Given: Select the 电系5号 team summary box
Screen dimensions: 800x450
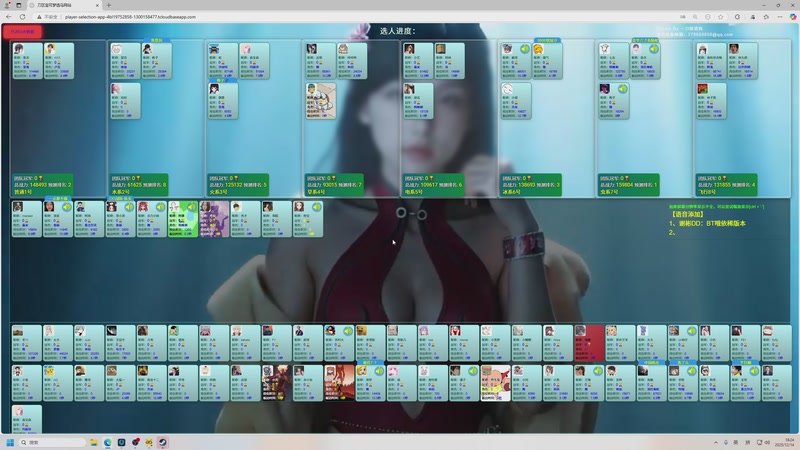Looking at the screenshot, I should point(434,185).
